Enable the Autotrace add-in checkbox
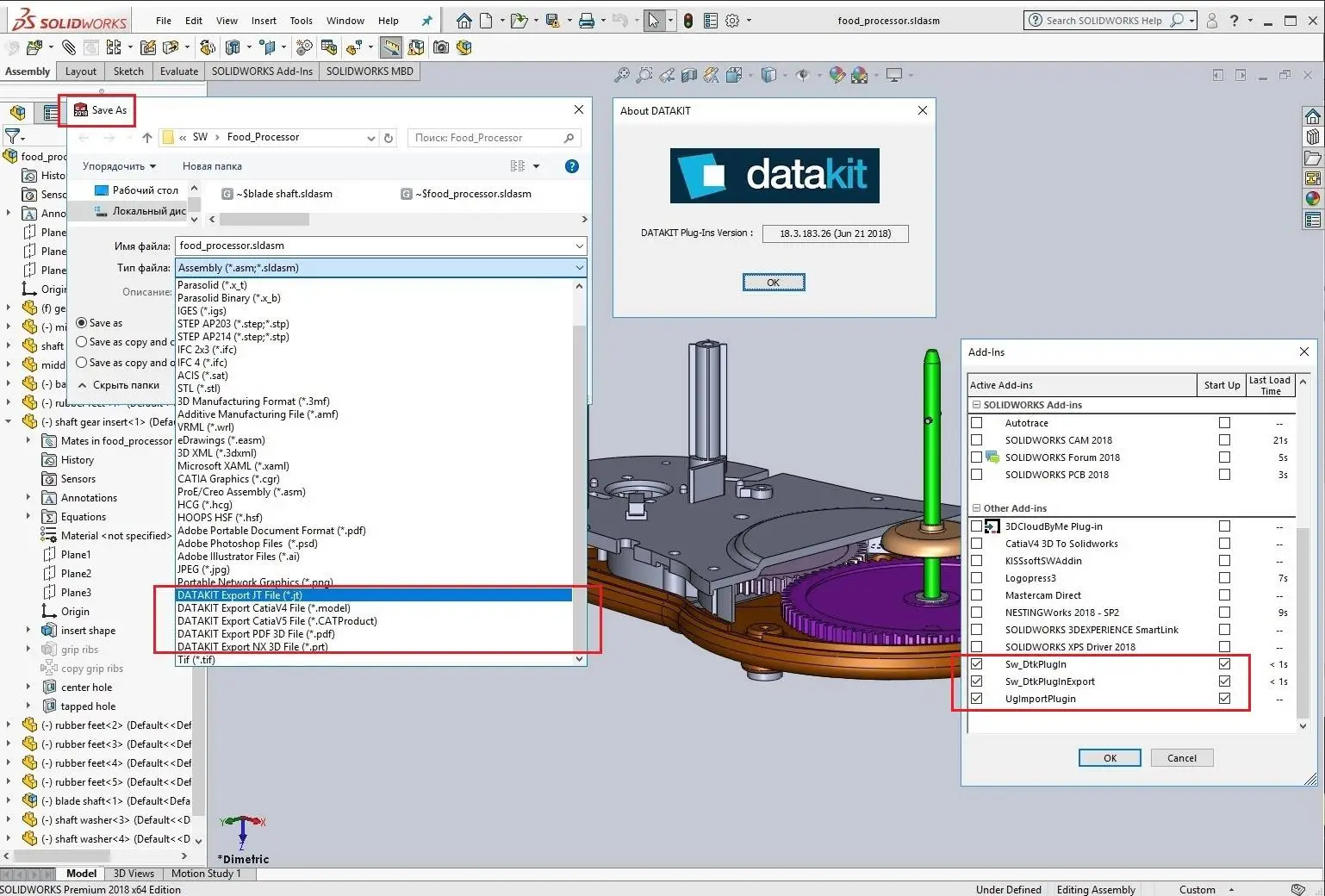The width and height of the screenshot is (1325, 896). [x=976, y=423]
